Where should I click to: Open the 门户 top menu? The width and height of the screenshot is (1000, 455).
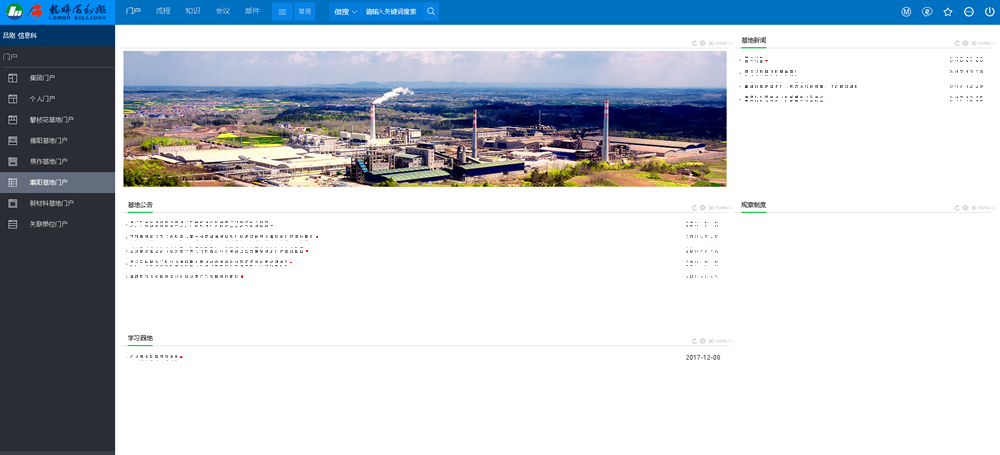click(x=133, y=11)
